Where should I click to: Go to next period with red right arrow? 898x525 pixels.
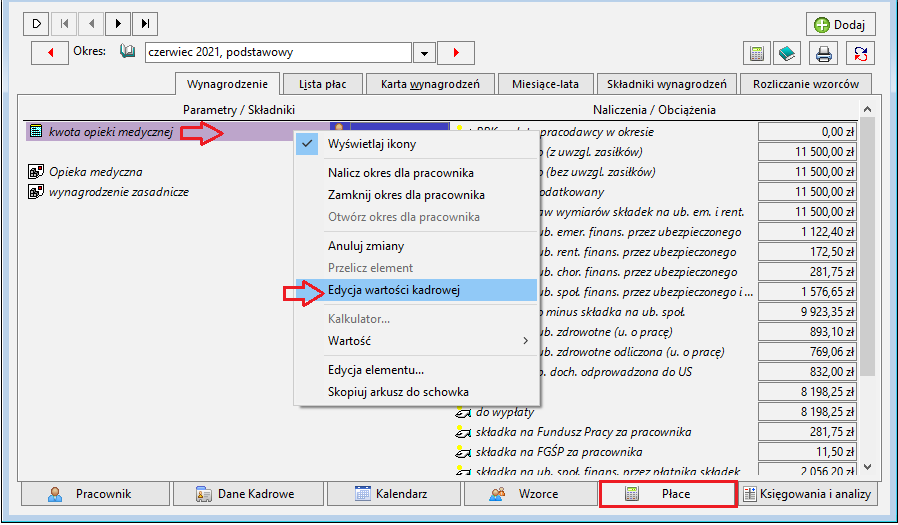pyautogui.click(x=456, y=53)
